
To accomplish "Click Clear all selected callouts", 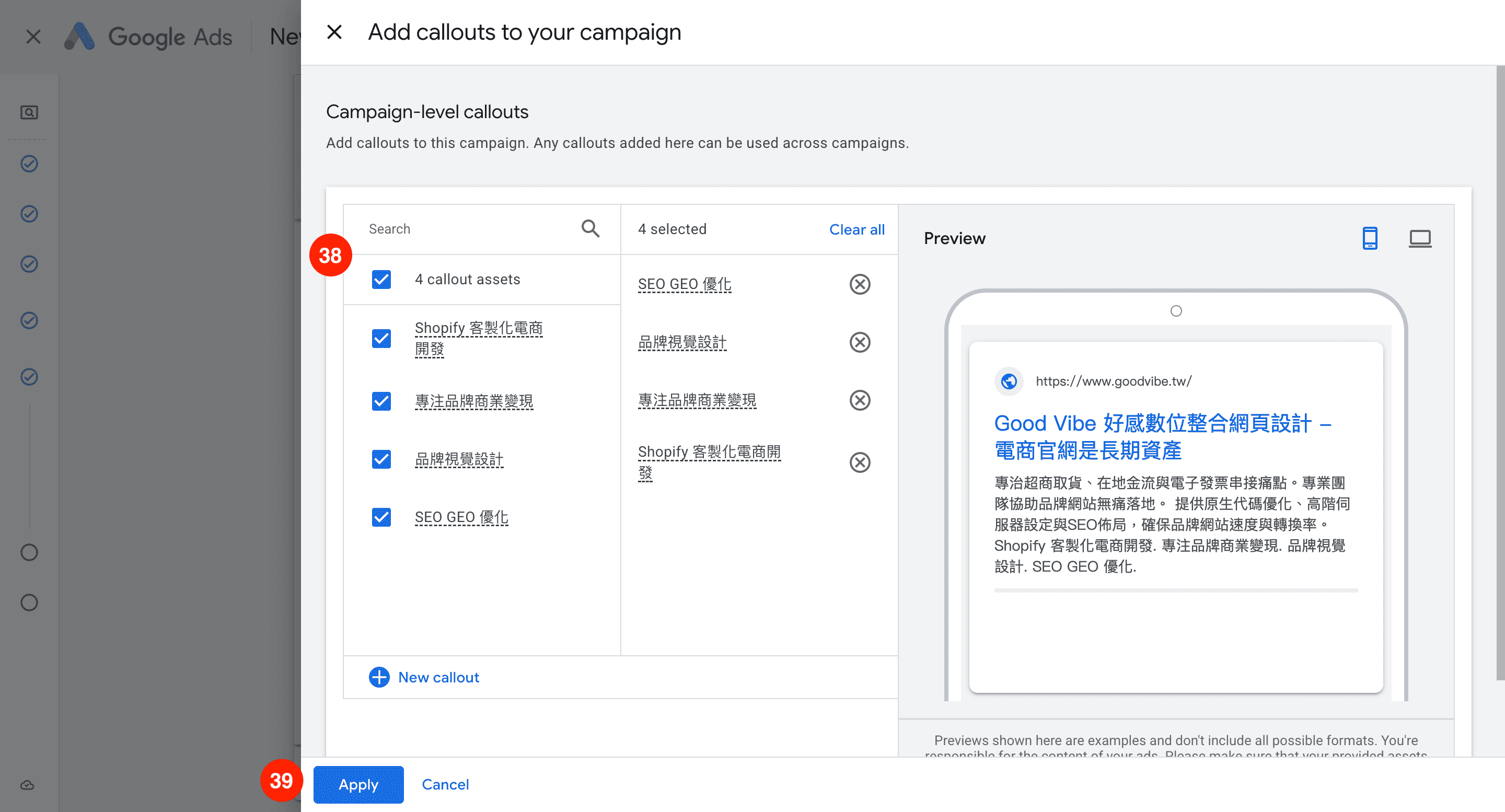I will 856,229.
